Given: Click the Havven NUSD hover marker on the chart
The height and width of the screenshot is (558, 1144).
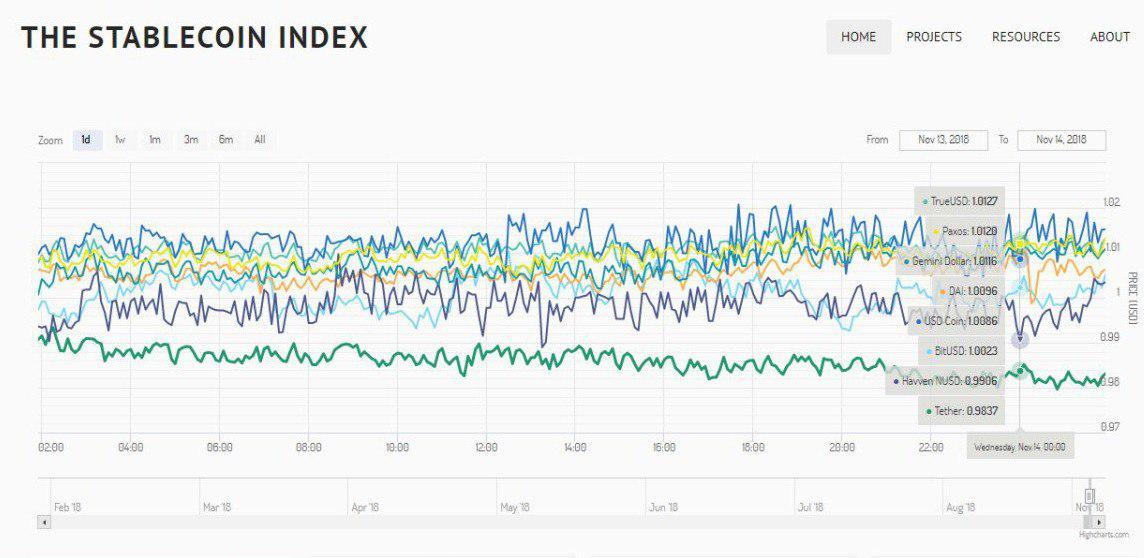Looking at the screenshot, I should [x=1020, y=339].
